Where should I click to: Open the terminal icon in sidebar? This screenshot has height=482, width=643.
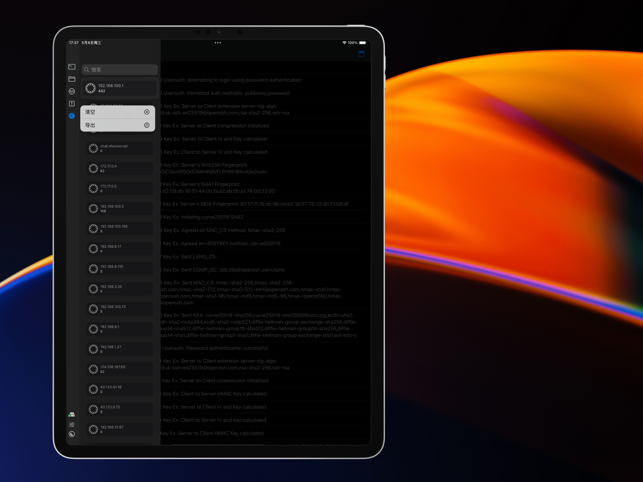[72, 66]
